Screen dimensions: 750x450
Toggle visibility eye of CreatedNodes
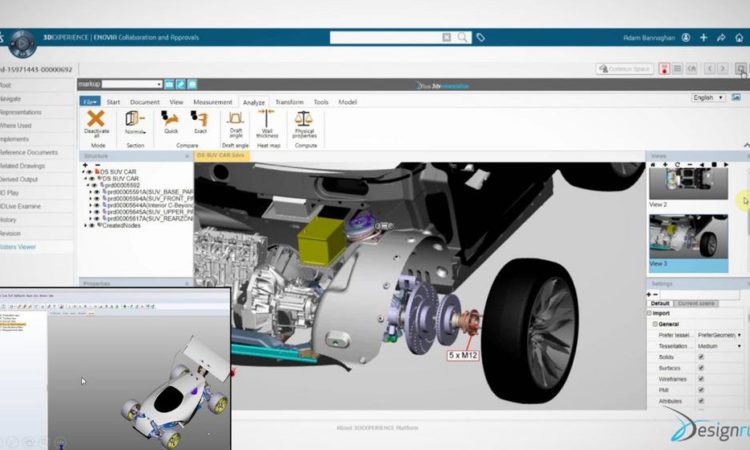coord(92,225)
